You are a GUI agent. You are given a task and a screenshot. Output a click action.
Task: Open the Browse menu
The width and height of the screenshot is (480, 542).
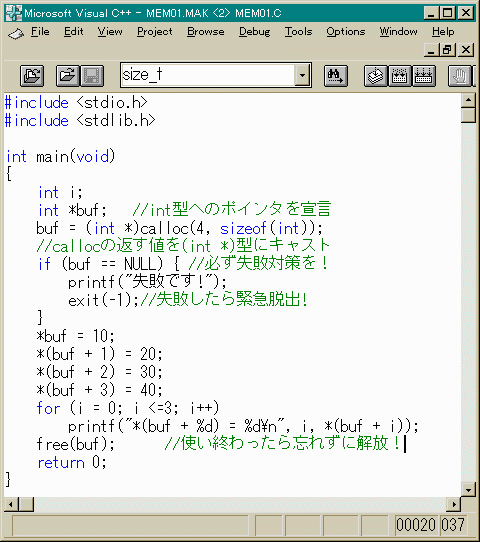tap(206, 32)
